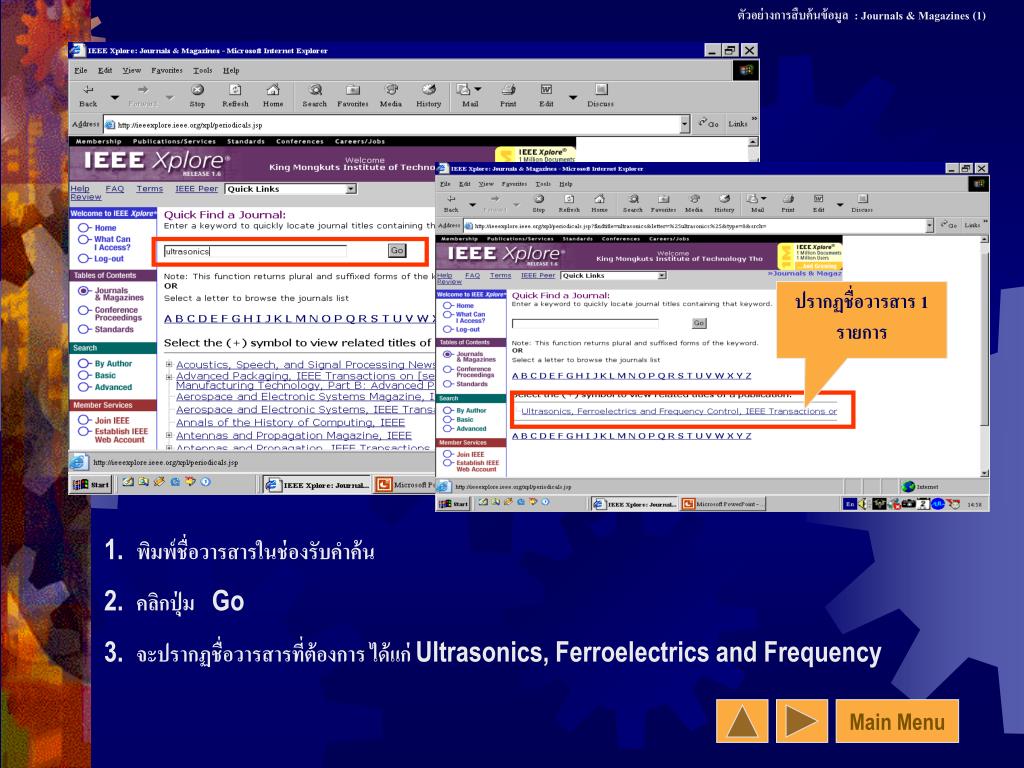Open address bar dropdown in left window
The image size is (1024, 768).
684,124
